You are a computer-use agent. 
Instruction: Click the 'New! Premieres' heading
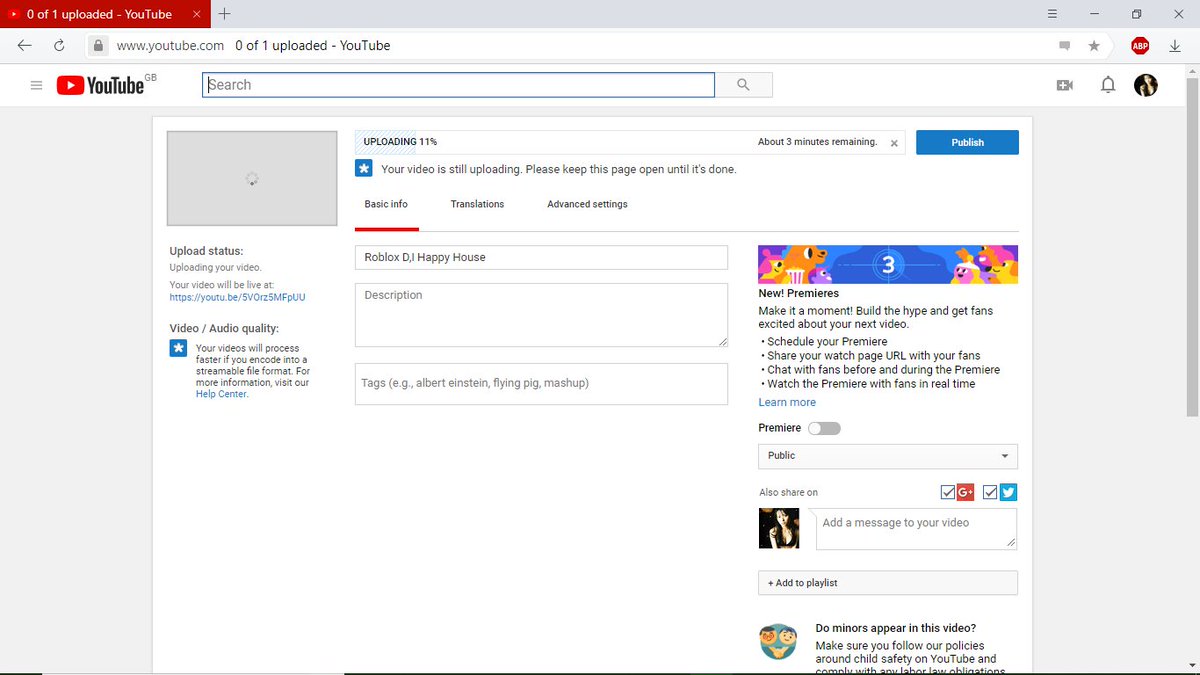tap(799, 294)
